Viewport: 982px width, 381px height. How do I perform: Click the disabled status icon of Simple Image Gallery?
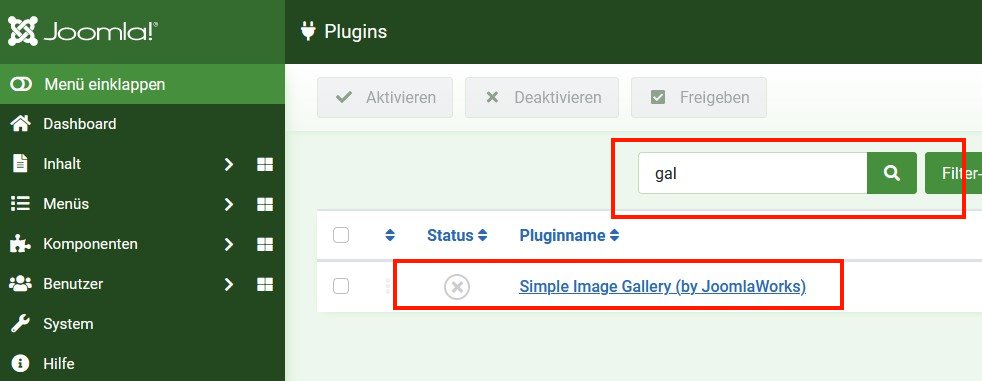457,287
